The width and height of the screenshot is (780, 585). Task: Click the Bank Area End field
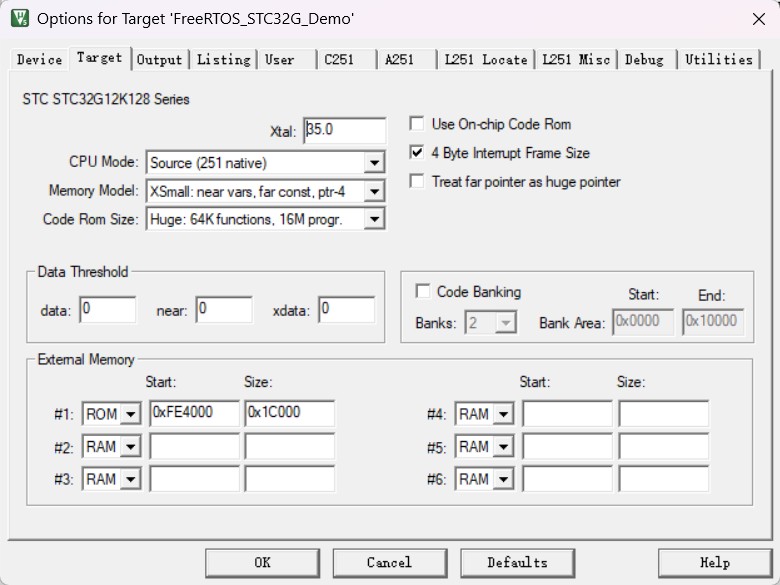coord(713,322)
